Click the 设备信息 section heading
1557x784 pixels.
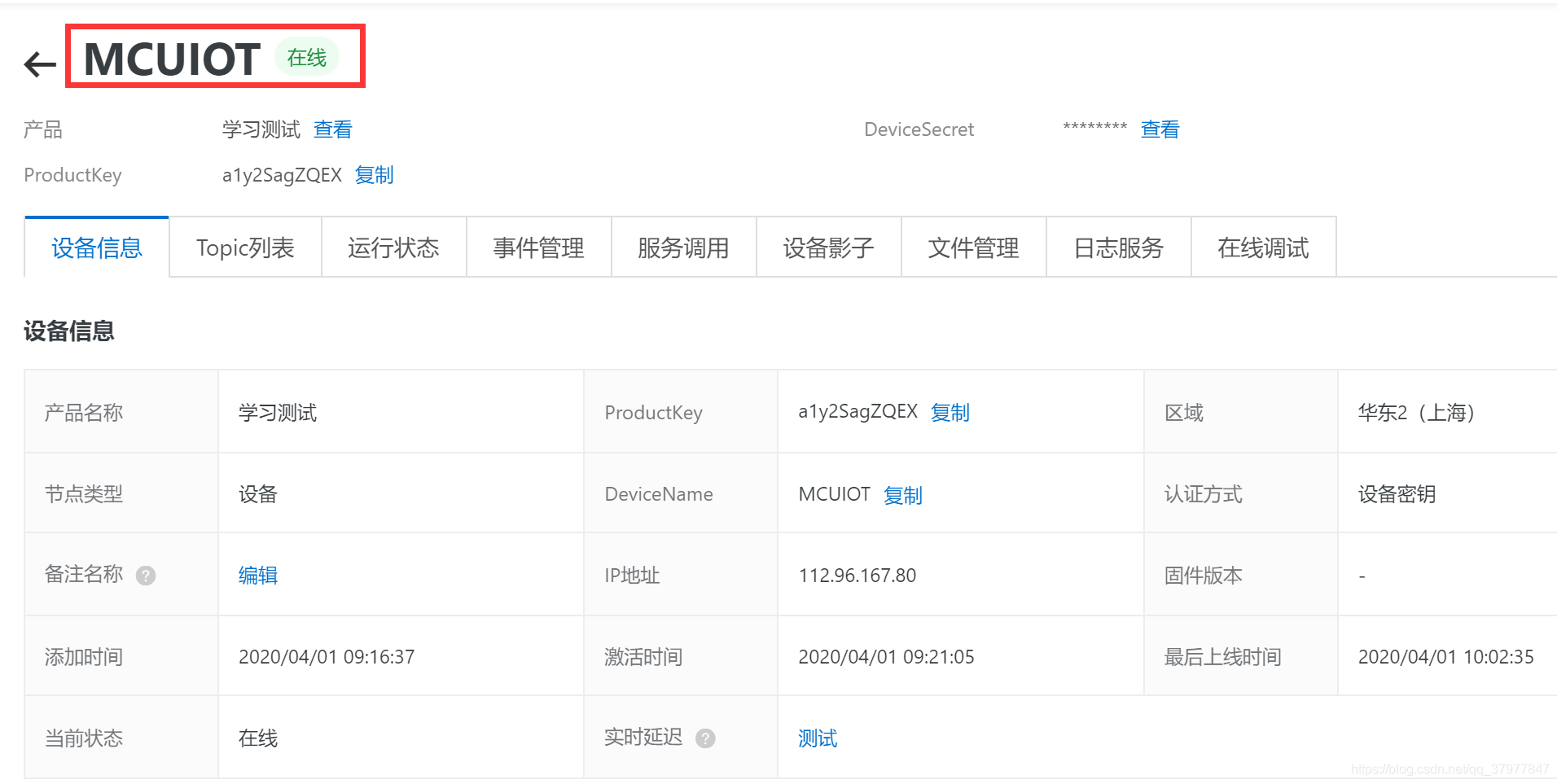[x=69, y=331]
